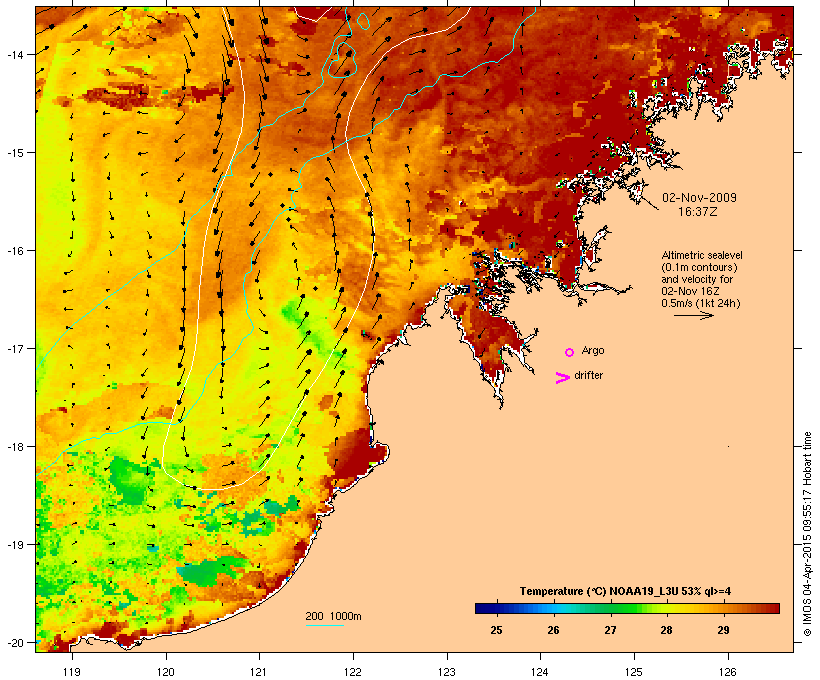The width and height of the screenshot is (820, 680).
Task: Click the latitude axis label -14
Action: click(14, 54)
